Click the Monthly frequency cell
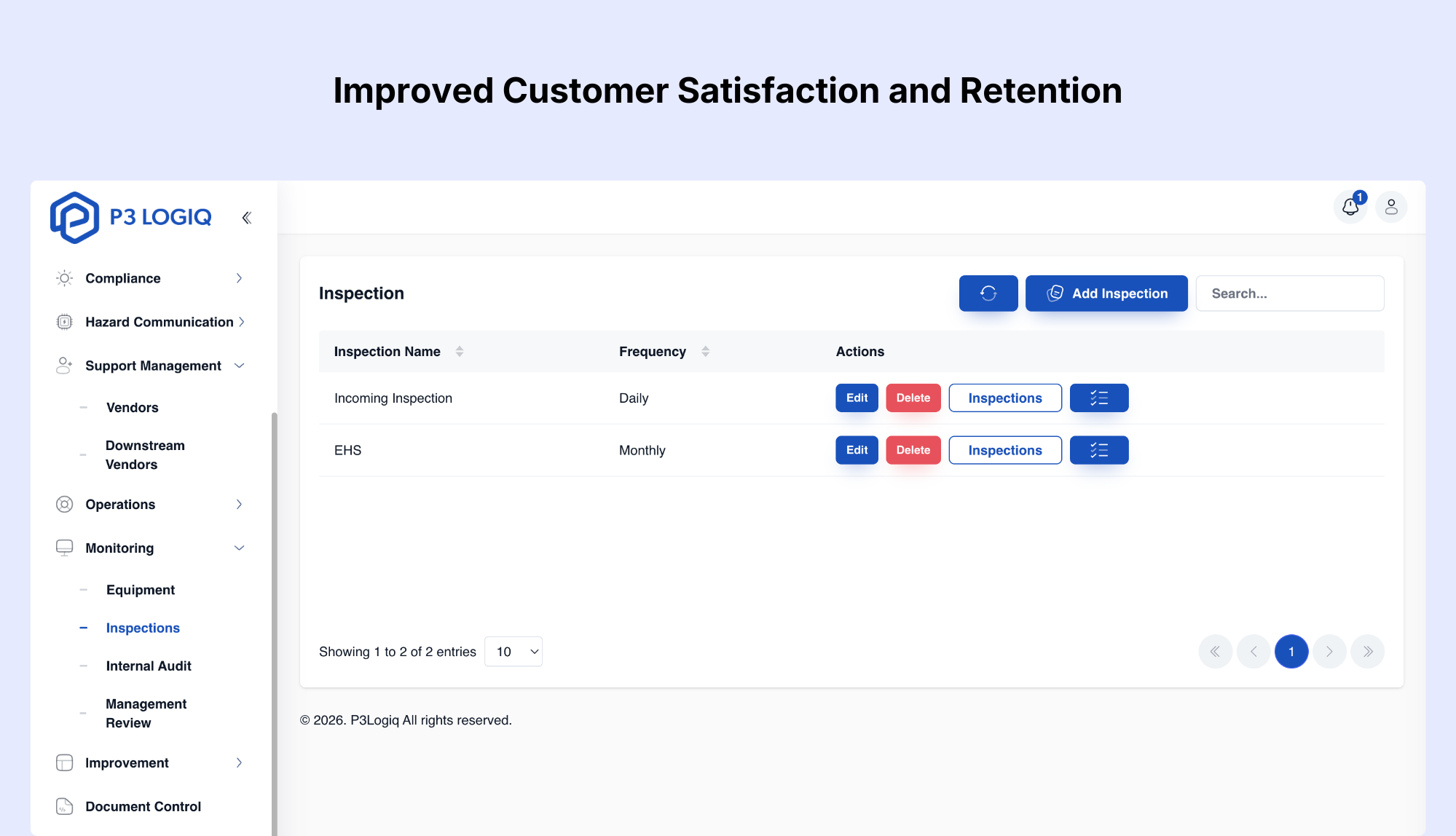The image size is (1456, 836). [642, 451]
